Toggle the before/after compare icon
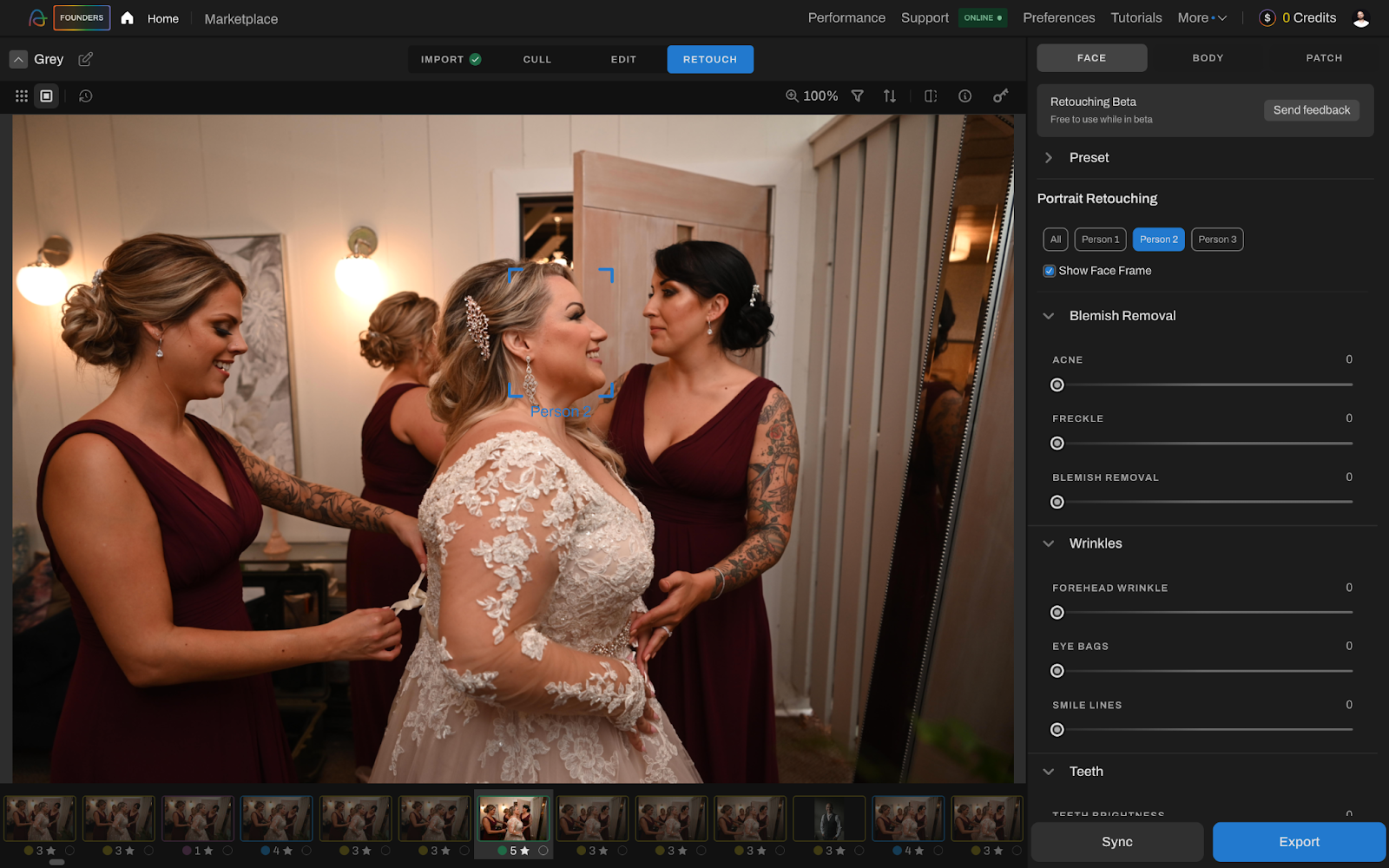This screenshot has height=868, width=1389. click(x=931, y=96)
